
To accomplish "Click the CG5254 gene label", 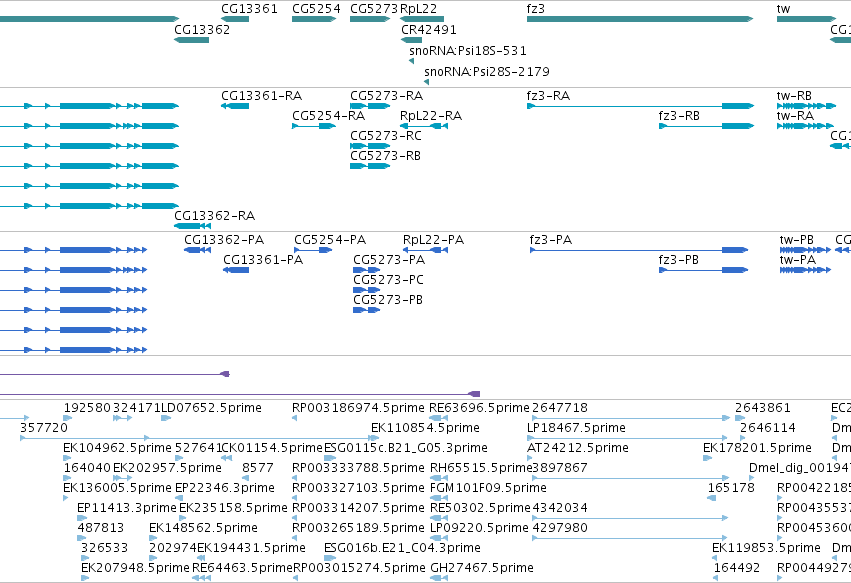I will pos(316,9).
